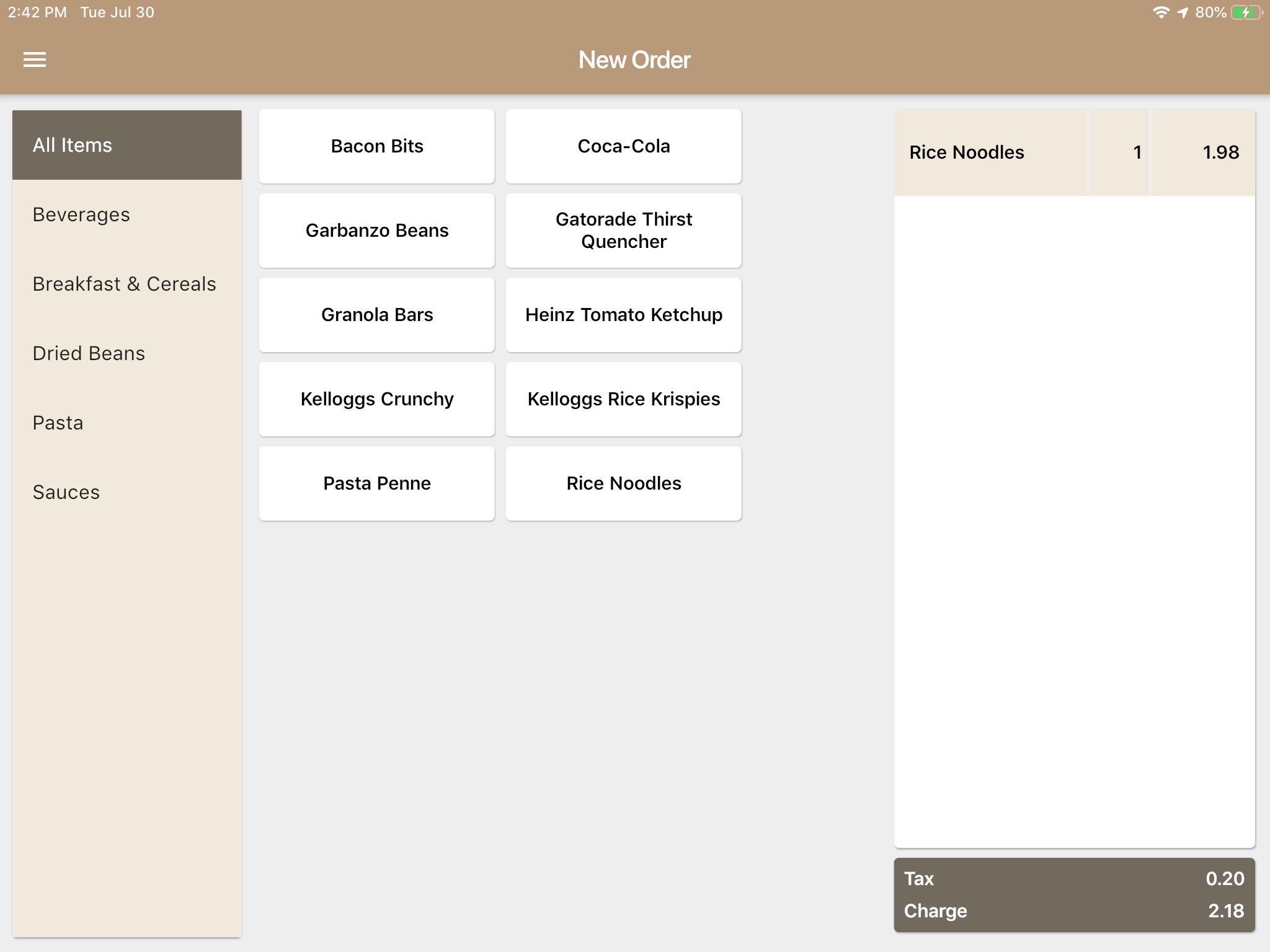The image size is (1270, 952).
Task: Open the hamburger menu icon
Action: click(x=36, y=61)
